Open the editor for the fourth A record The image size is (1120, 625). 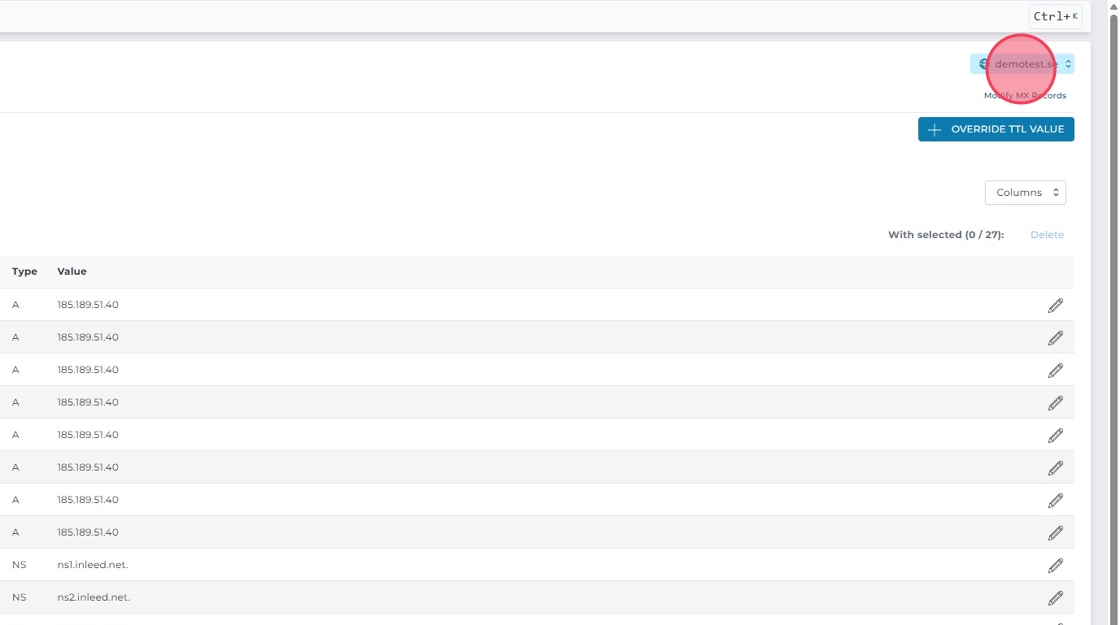[1055, 403]
